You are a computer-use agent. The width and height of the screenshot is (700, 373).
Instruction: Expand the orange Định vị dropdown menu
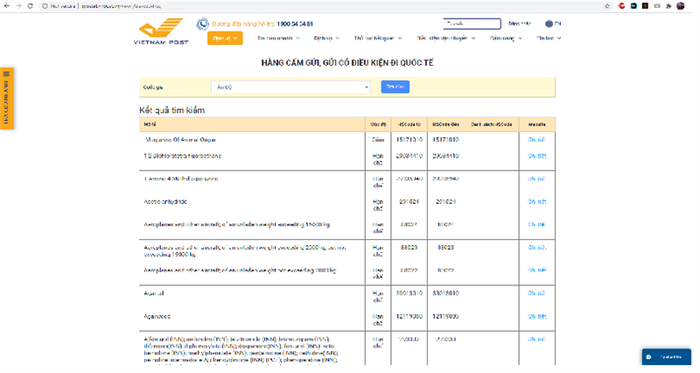point(225,38)
